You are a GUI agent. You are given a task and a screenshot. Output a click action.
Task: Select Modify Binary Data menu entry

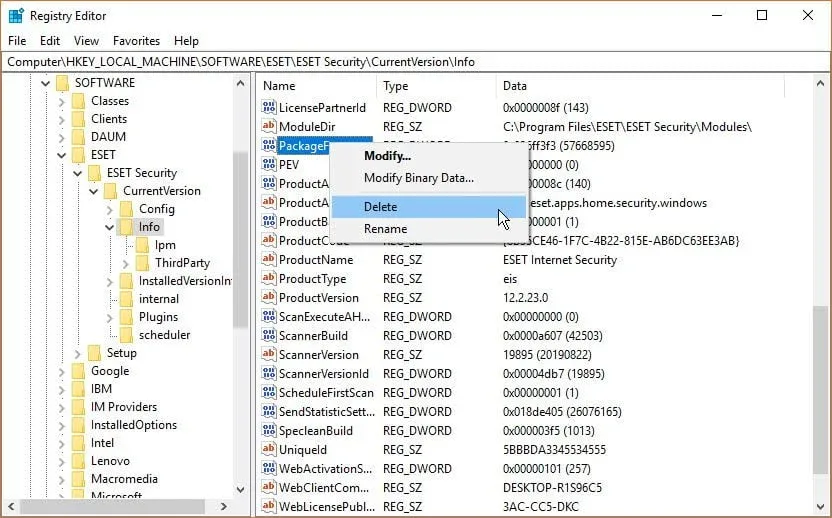pyautogui.click(x=419, y=178)
